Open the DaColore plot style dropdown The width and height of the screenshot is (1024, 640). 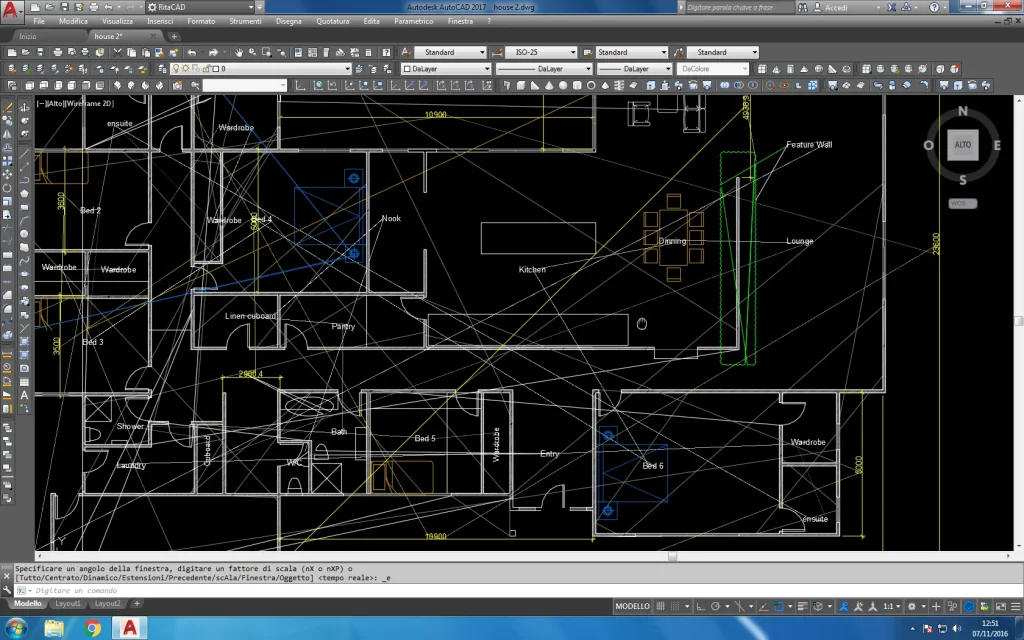(744, 68)
